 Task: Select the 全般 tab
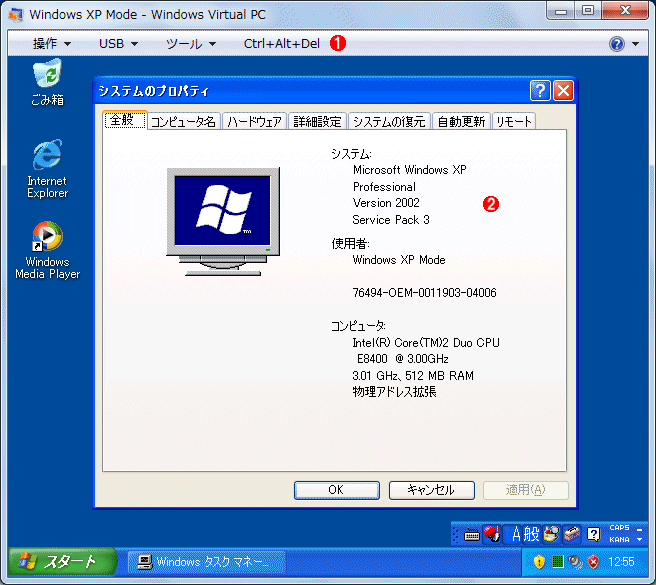point(125,120)
